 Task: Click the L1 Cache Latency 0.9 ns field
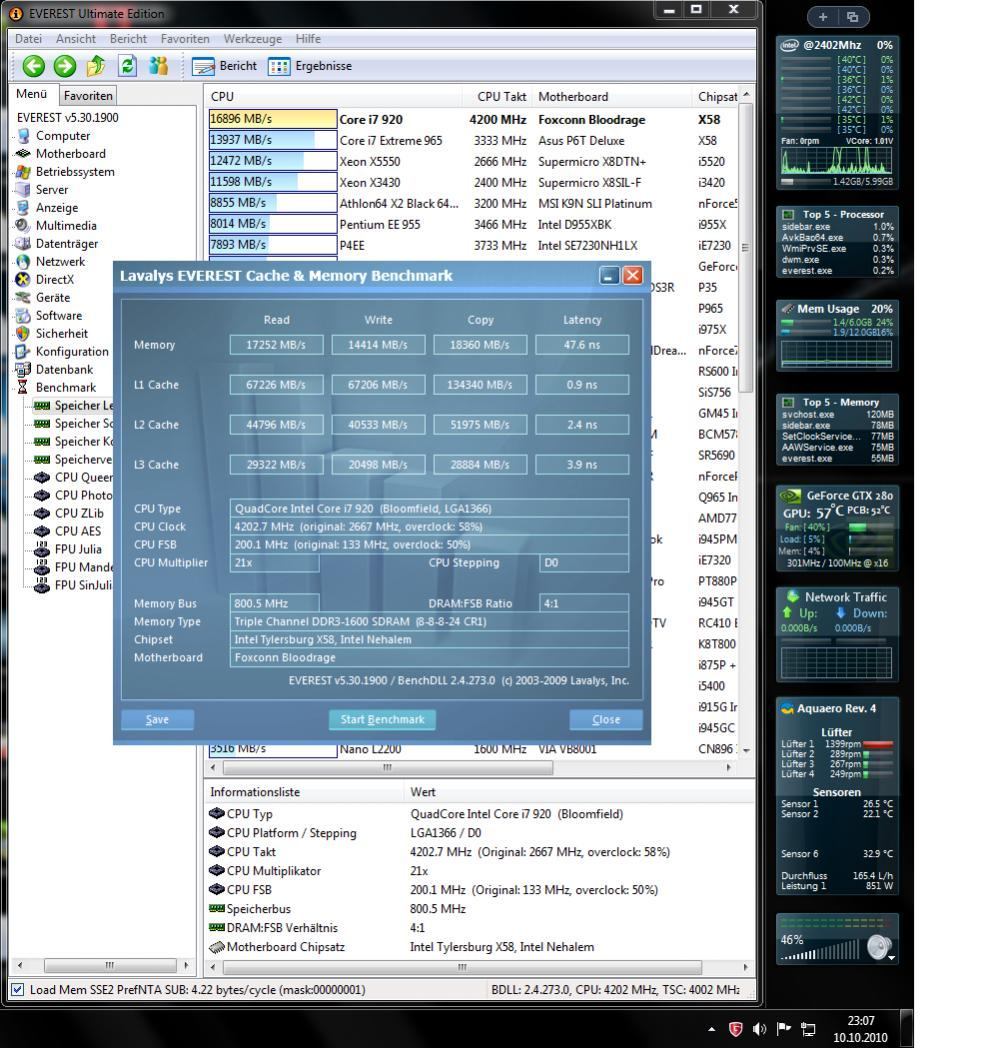582,385
